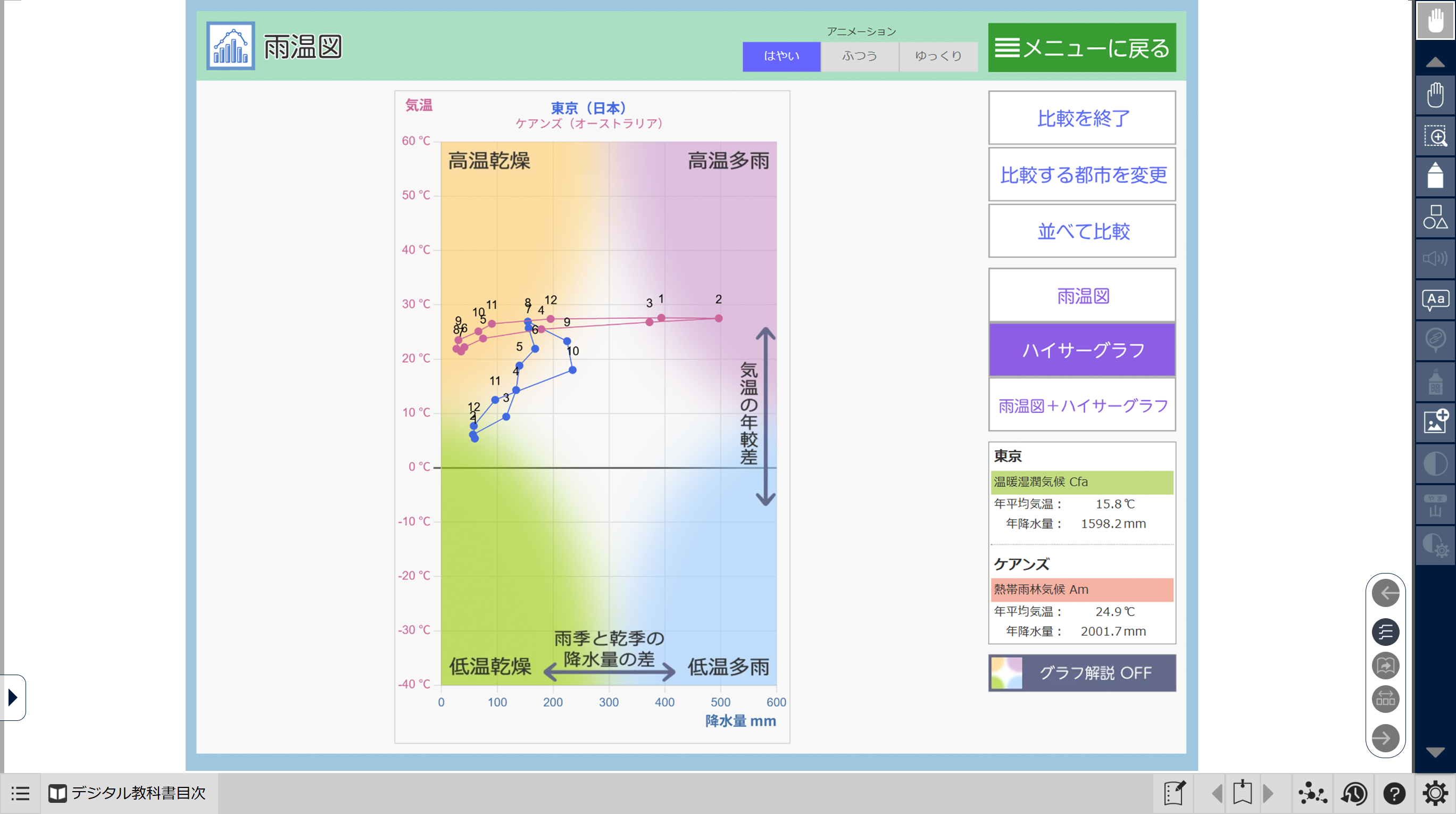Image resolution: width=1456 pixels, height=814 pixels.
Task: Switch to 雨温図 graph tab
Action: click(1081, 296)
